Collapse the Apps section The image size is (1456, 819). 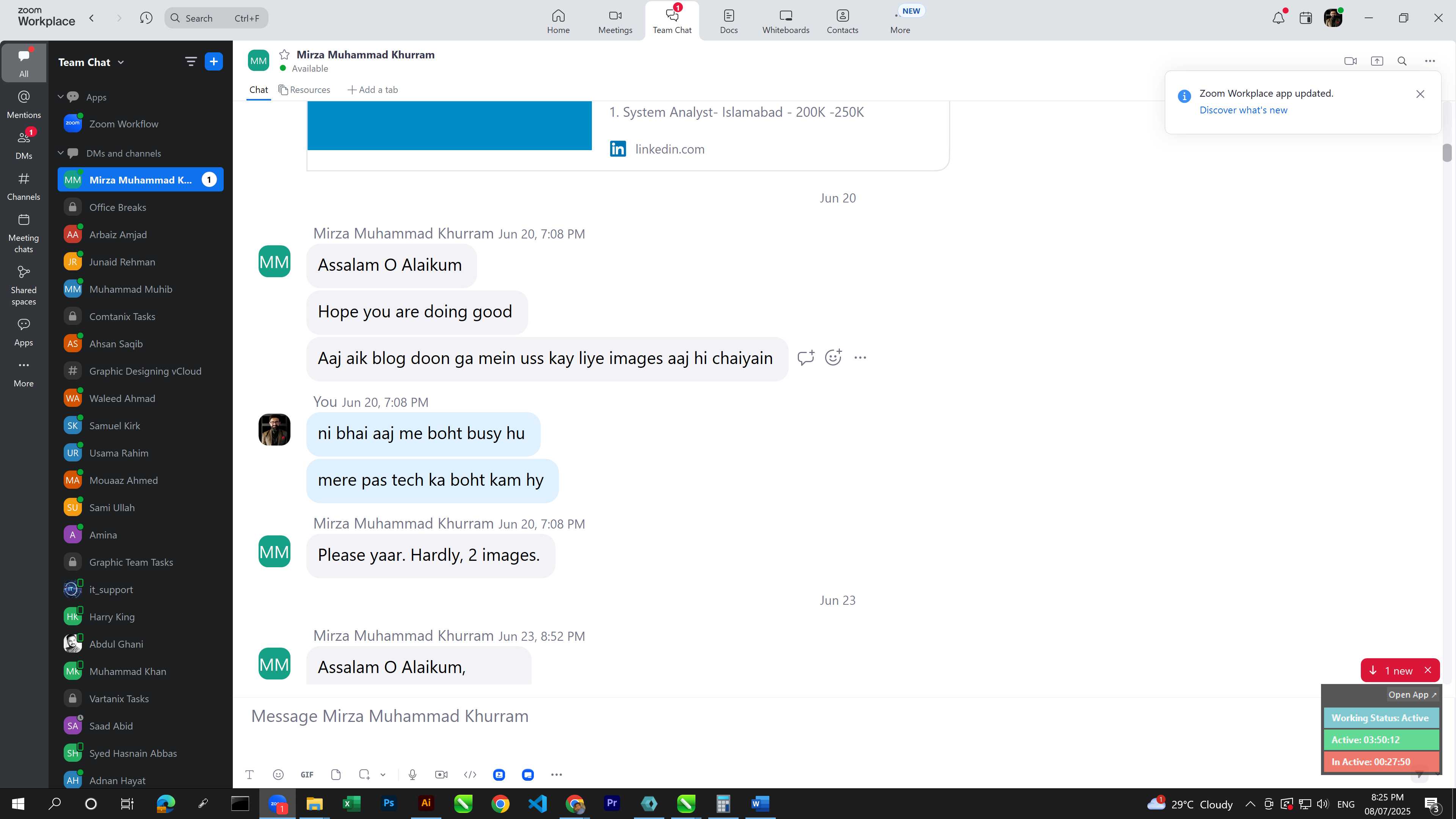[61, 97]
